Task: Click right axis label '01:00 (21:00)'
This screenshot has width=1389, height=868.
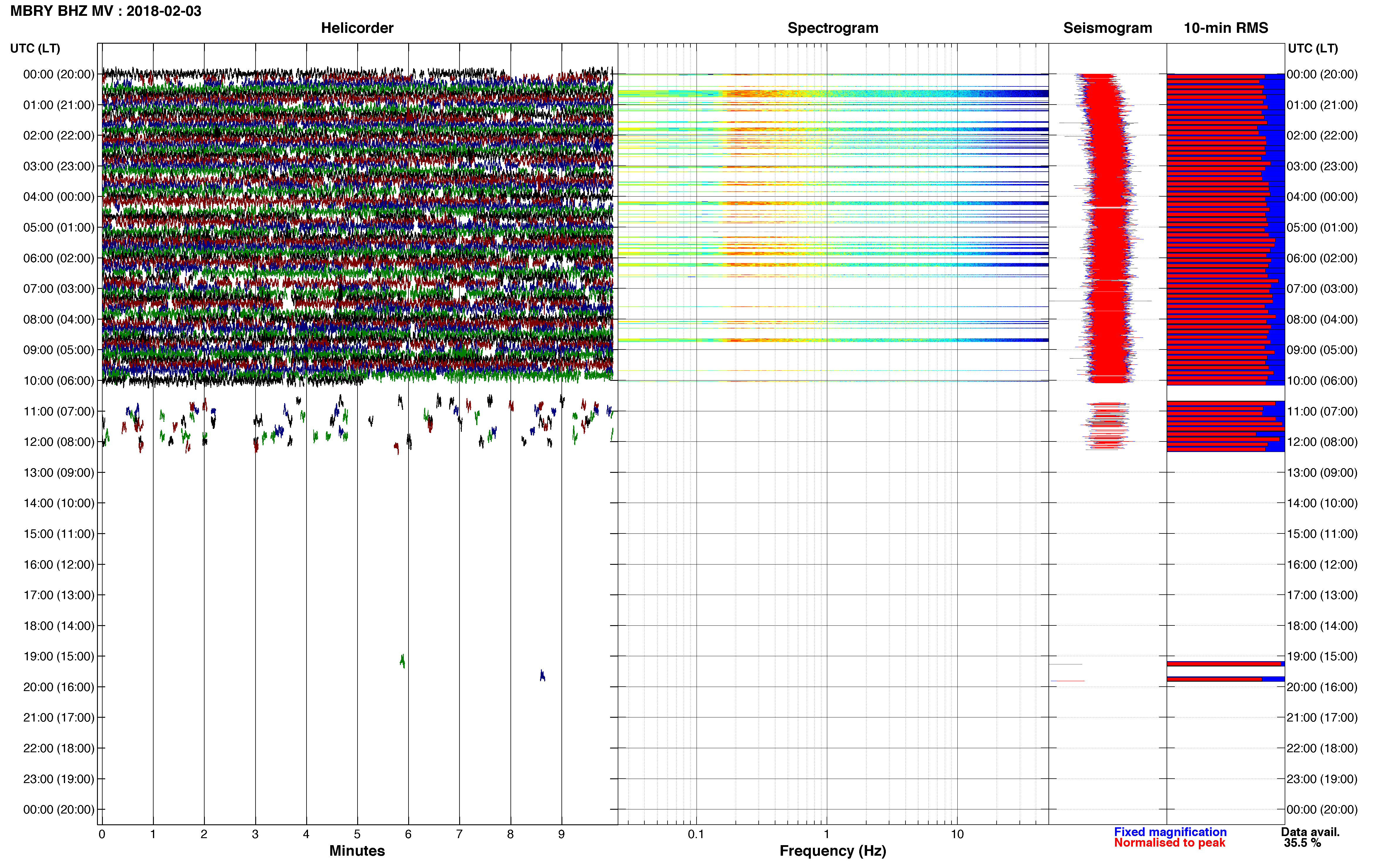Action: pyautogui.click(x=1322, y=105)
